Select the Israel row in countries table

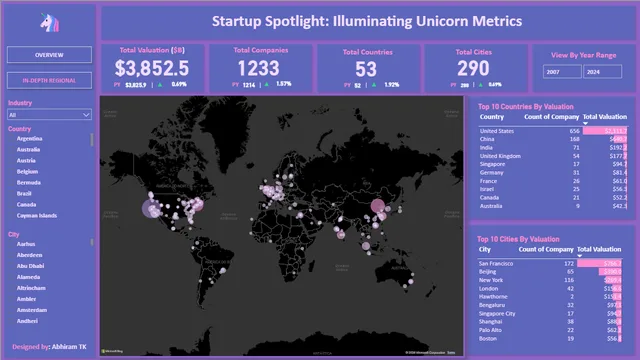pyautogui.click(x=553, y=189)
